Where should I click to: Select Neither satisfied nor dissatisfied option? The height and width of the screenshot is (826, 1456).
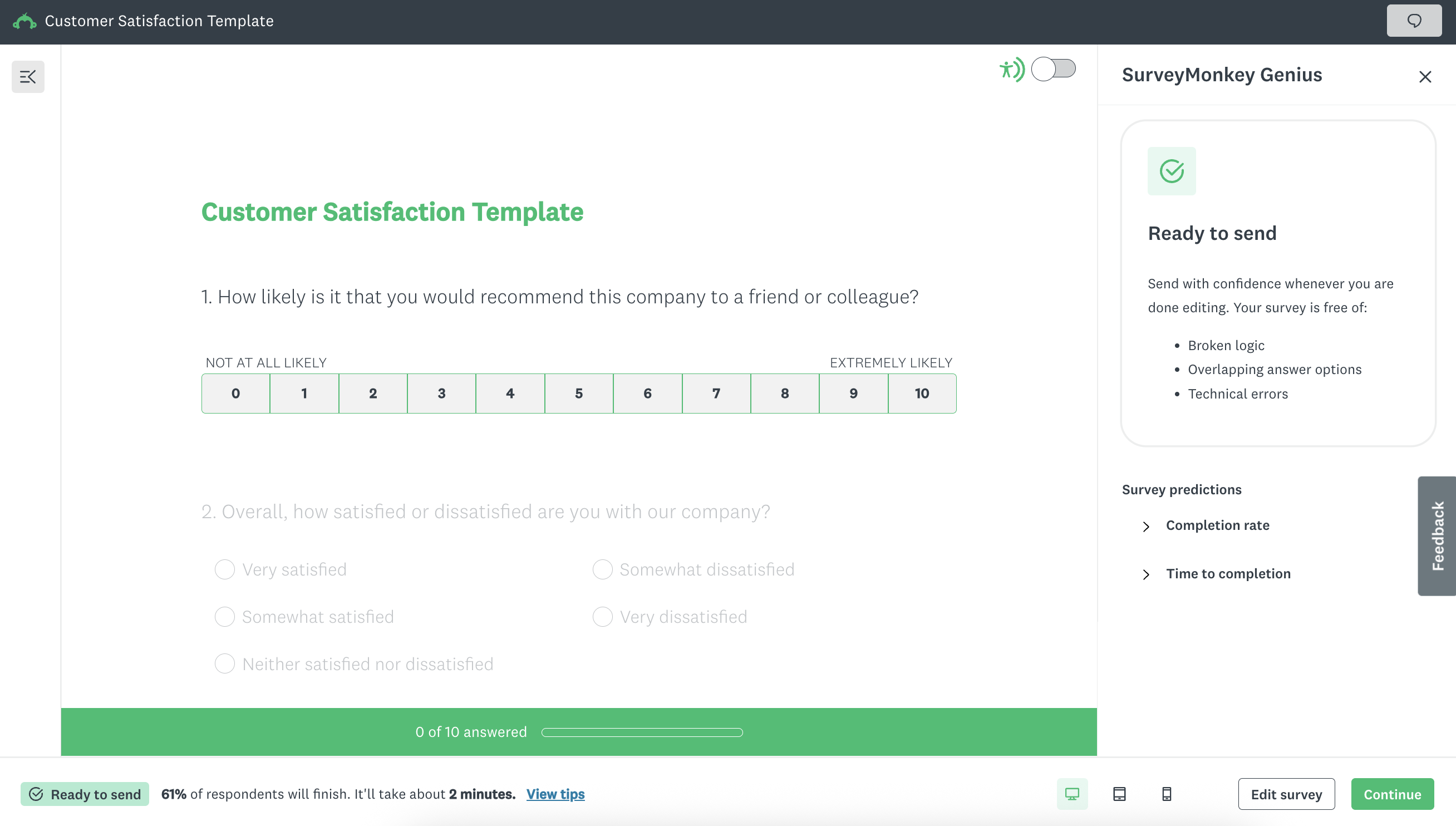click(225, 663)
